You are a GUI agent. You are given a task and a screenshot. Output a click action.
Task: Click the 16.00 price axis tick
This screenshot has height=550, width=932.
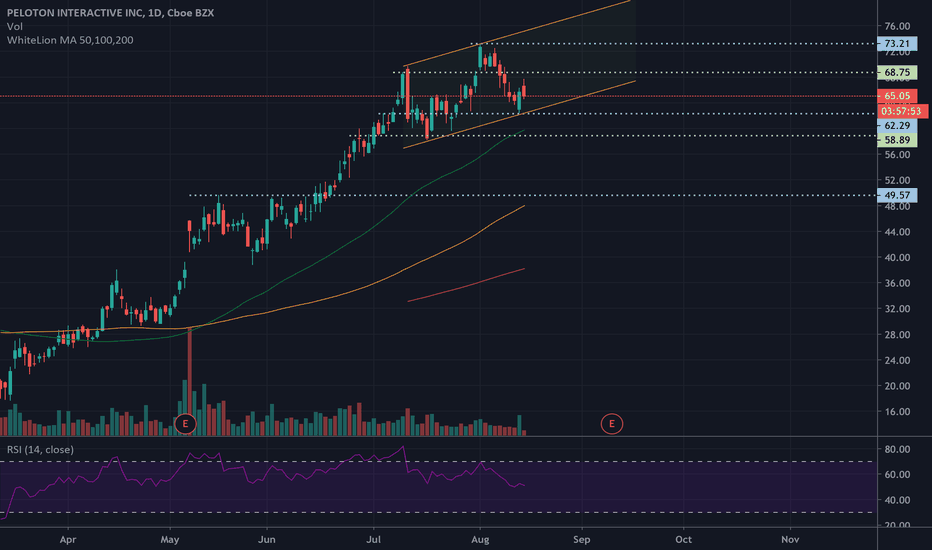tap(897, 411)
